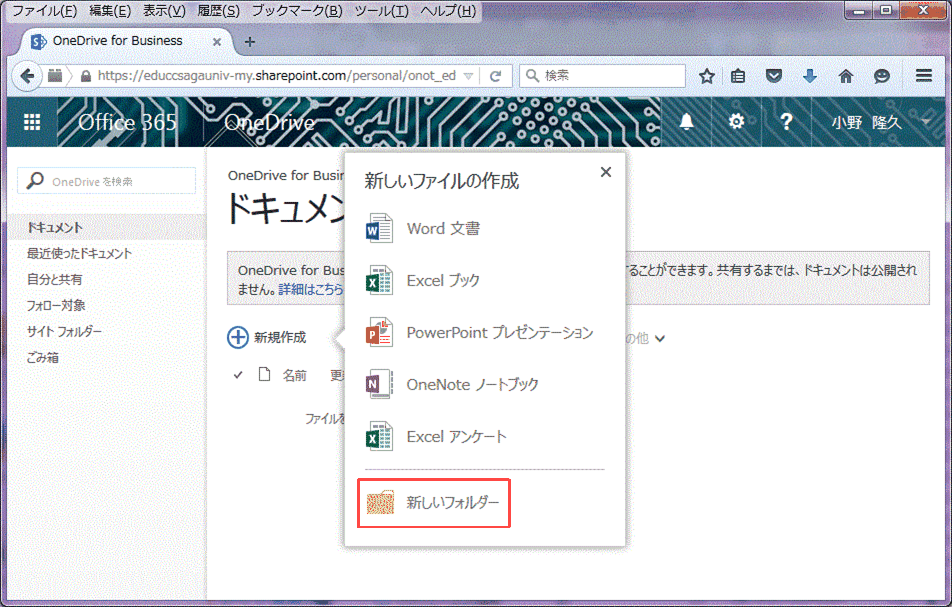Open the 小野 隆久 account name

click(x=866, y=122)
